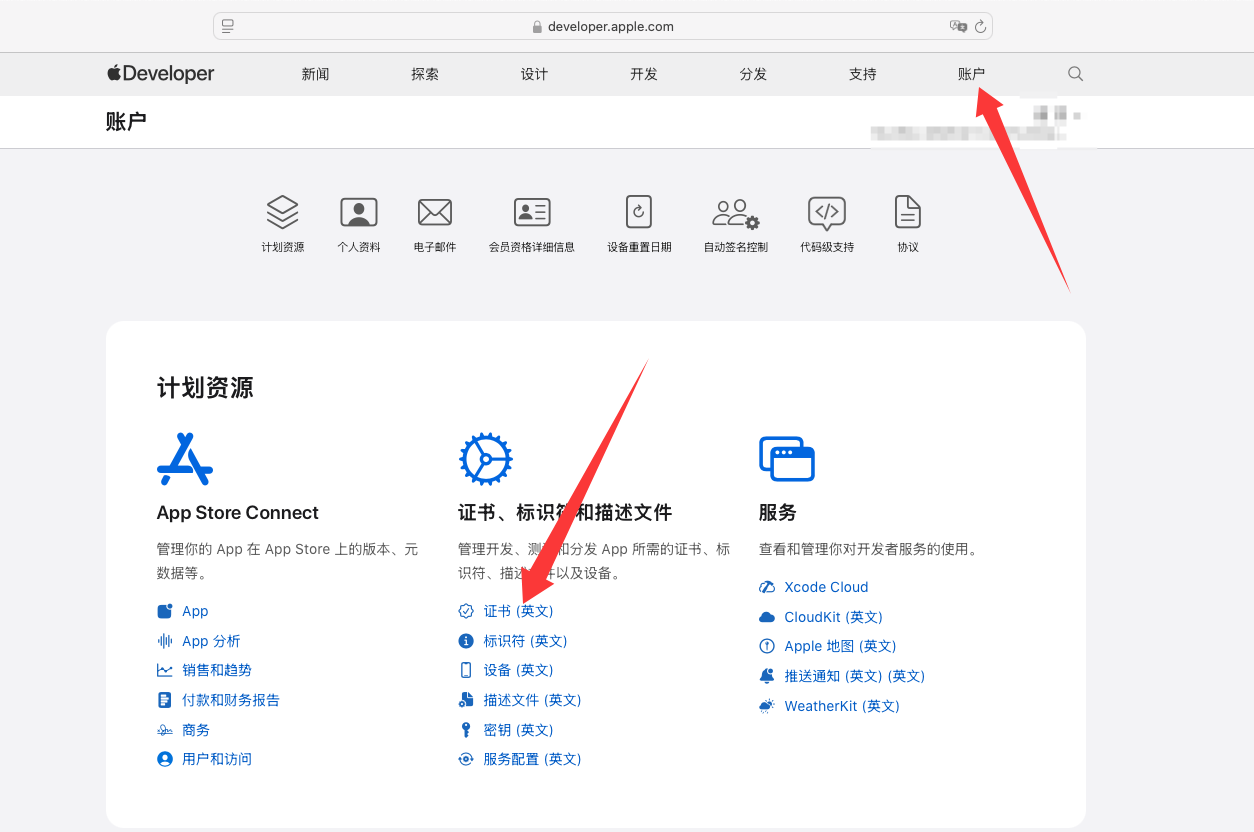Open 会员资格详细信息 ID card icon

[x=532, y=212]
